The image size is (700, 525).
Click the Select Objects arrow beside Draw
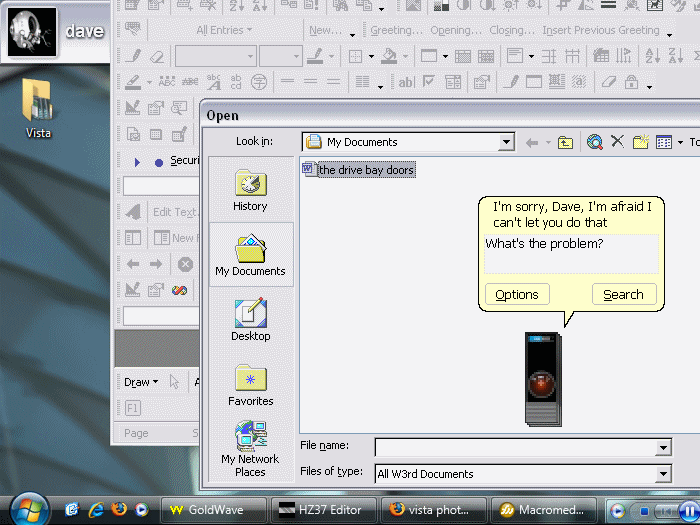tap(174, 382)
